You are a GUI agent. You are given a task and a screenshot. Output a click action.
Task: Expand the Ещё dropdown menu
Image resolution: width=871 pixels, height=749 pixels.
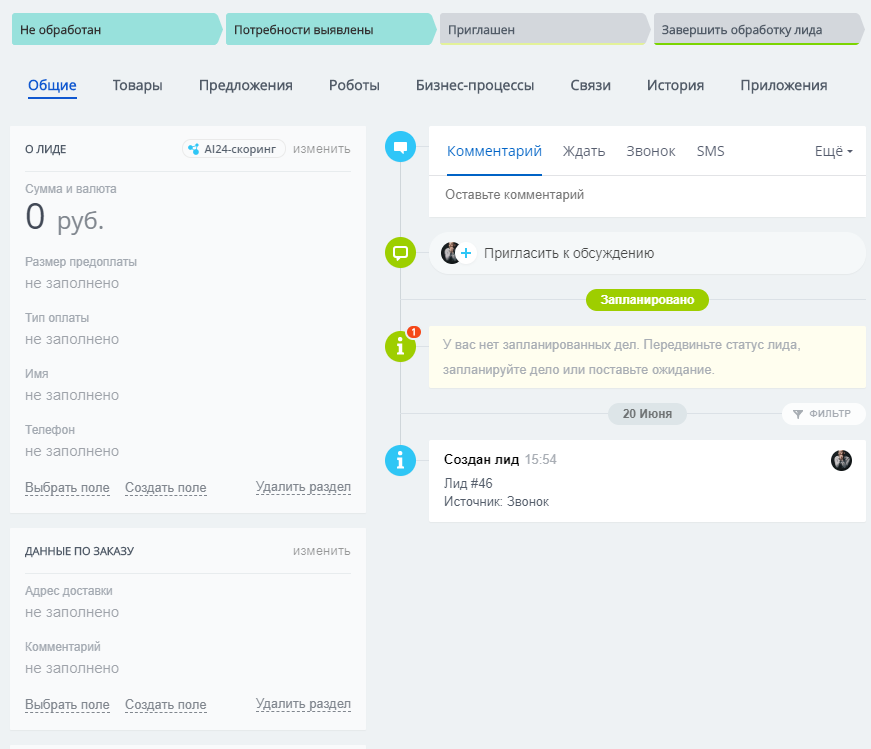833,151
